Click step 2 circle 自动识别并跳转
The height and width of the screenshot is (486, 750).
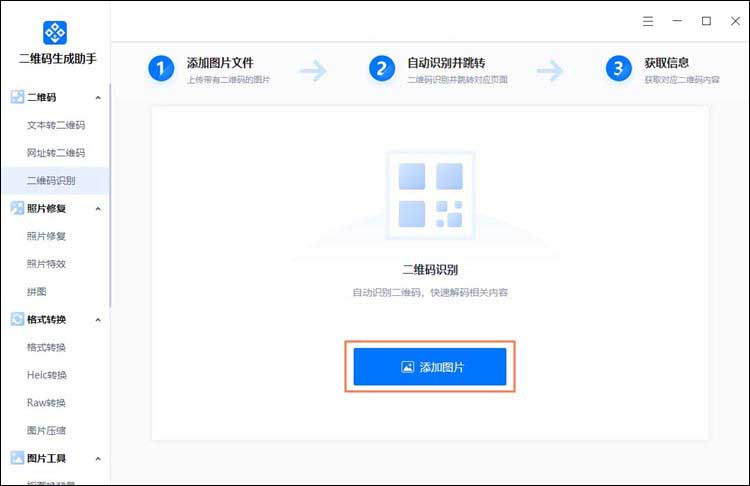(382, 69)
